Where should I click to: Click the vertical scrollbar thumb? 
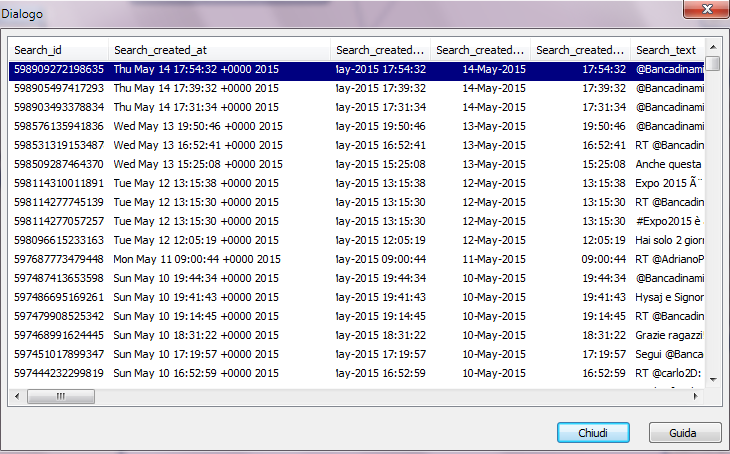click(713, 63)
